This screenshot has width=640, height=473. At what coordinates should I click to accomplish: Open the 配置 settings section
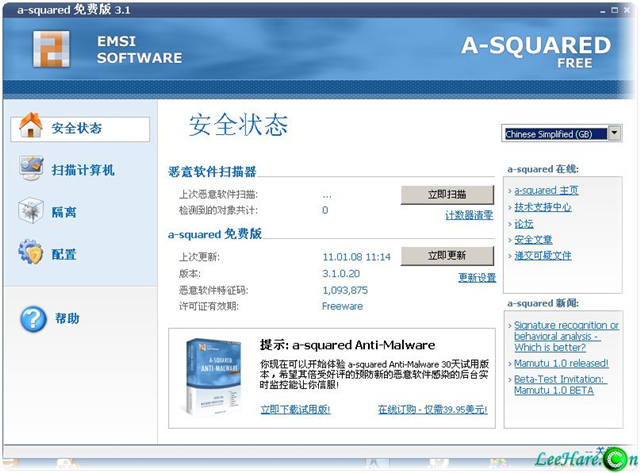64,254
